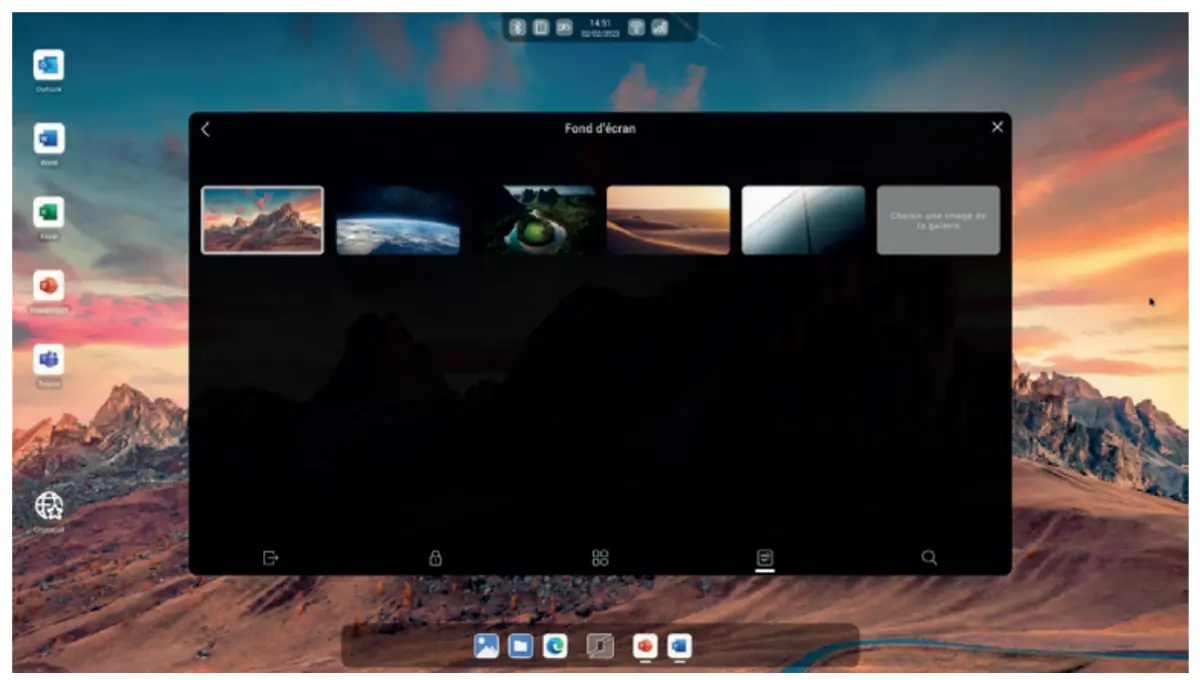This screenshot has width=1200, height=680.
Task: Switch to the lock settings tab
Action: (435, 558)
